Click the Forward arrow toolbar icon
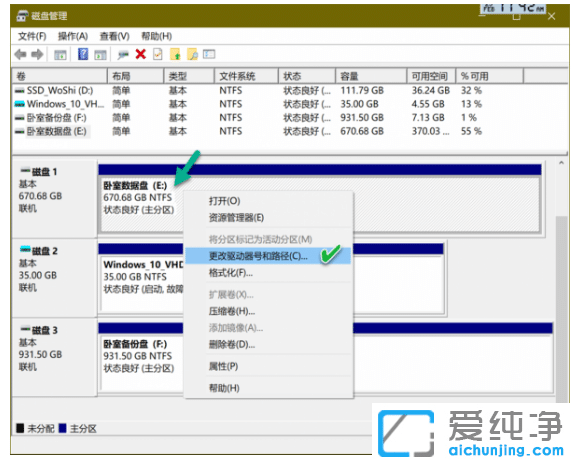572x463 pixels. [x=37, y=55]
